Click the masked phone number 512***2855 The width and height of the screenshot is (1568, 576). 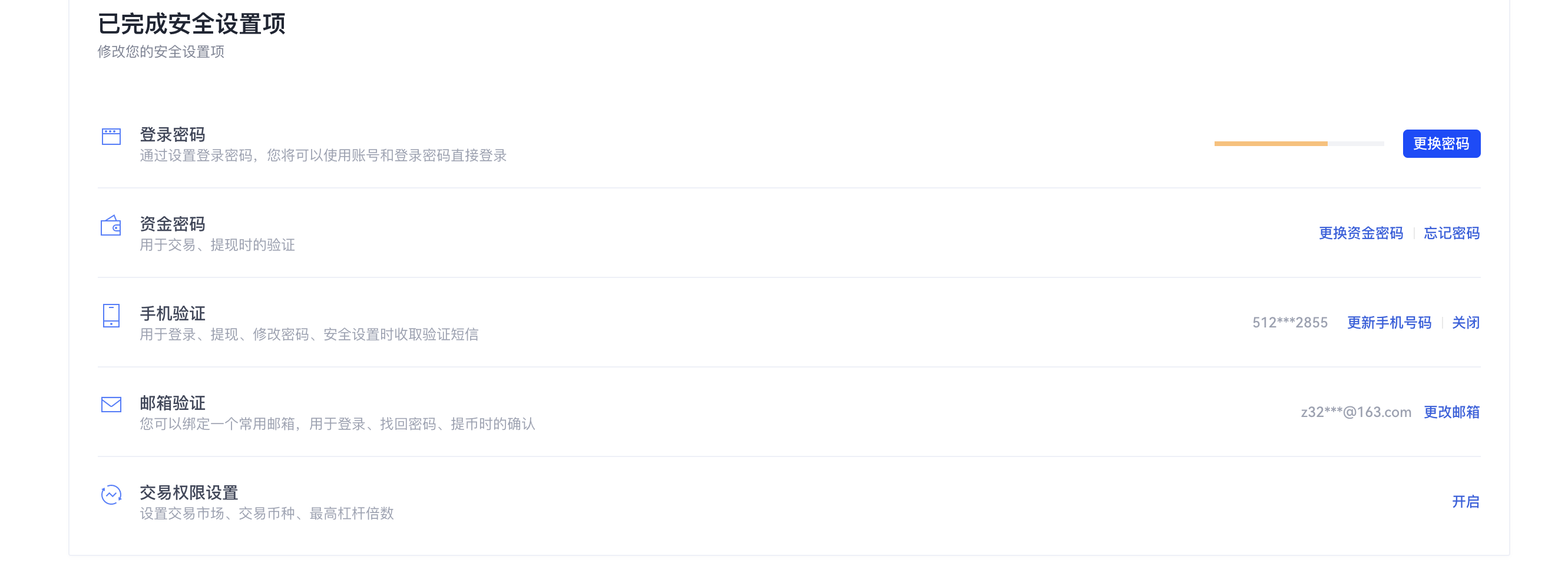pyautogui.click(x=1290, y=323)
